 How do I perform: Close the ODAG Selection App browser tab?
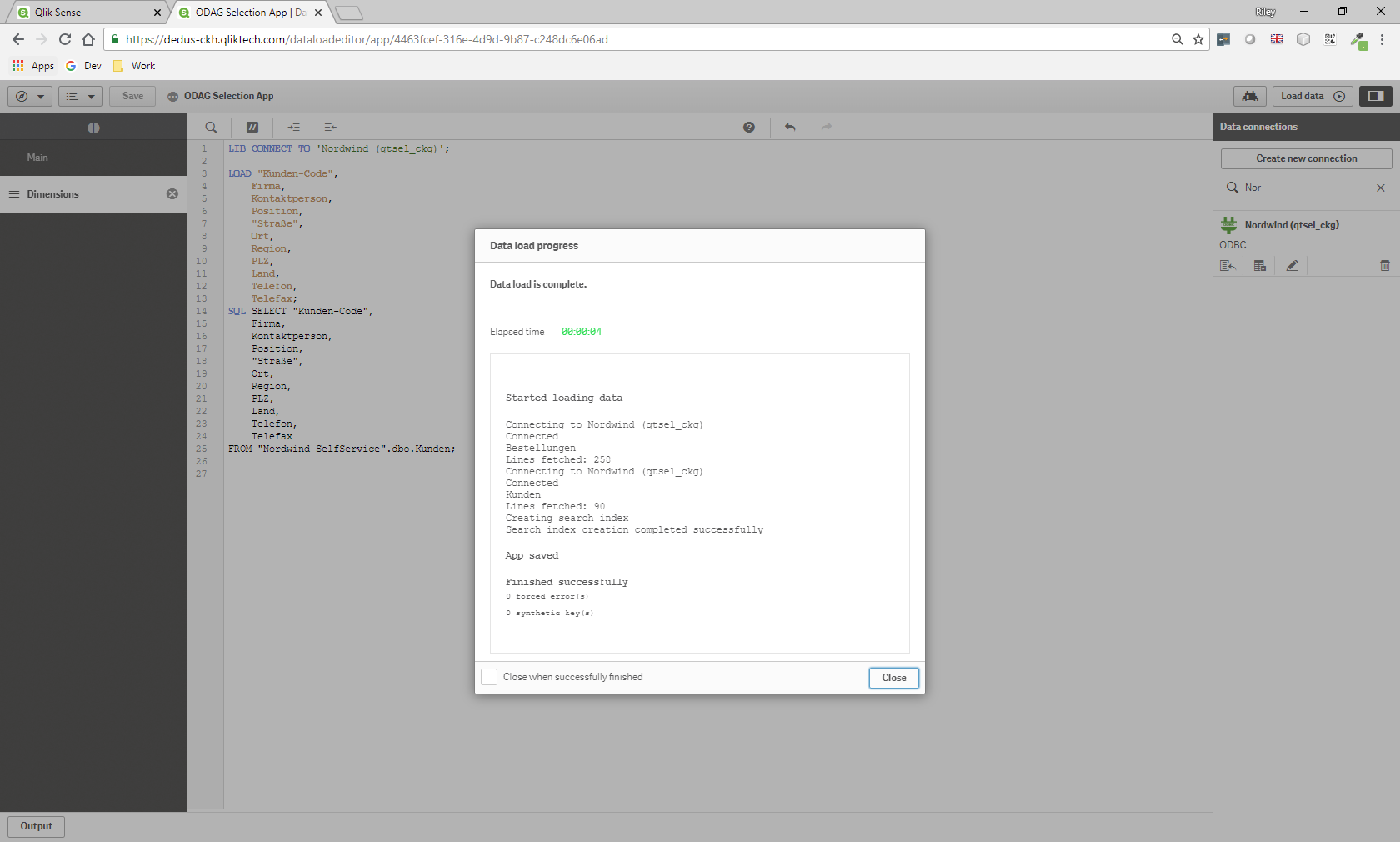[x=318, y=13]
